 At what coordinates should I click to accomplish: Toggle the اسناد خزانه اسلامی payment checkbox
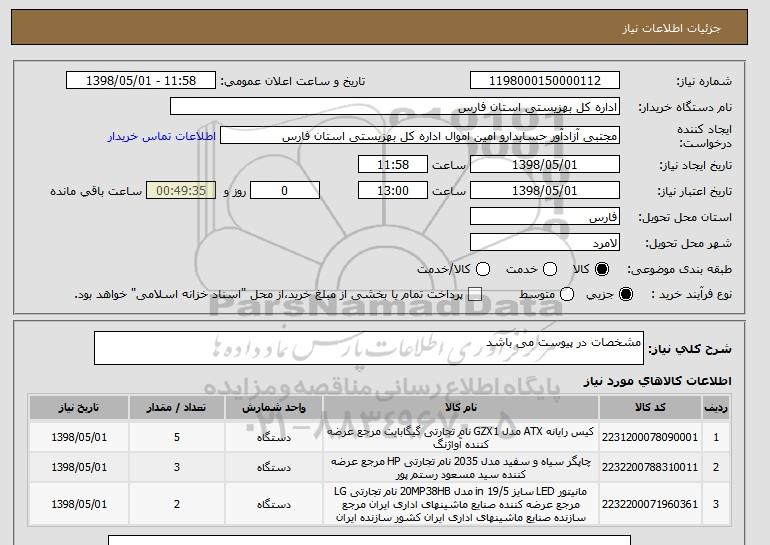click(x=474, y=294)
